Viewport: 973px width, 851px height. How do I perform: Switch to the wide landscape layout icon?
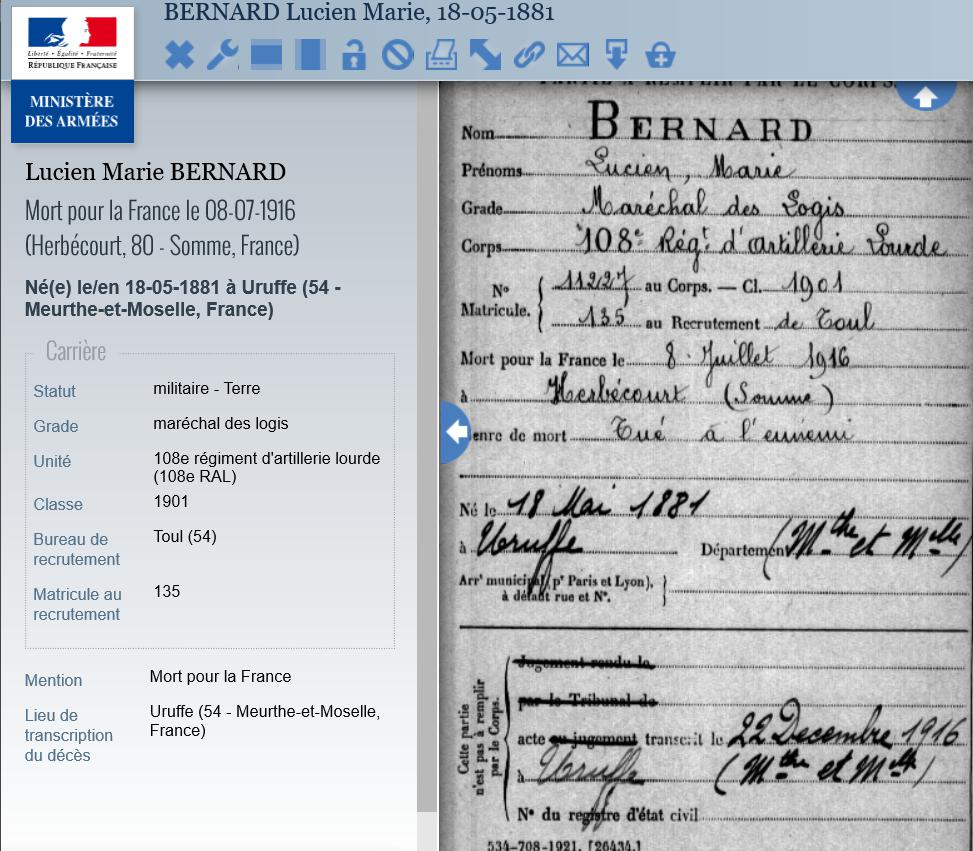click(267, 55)
